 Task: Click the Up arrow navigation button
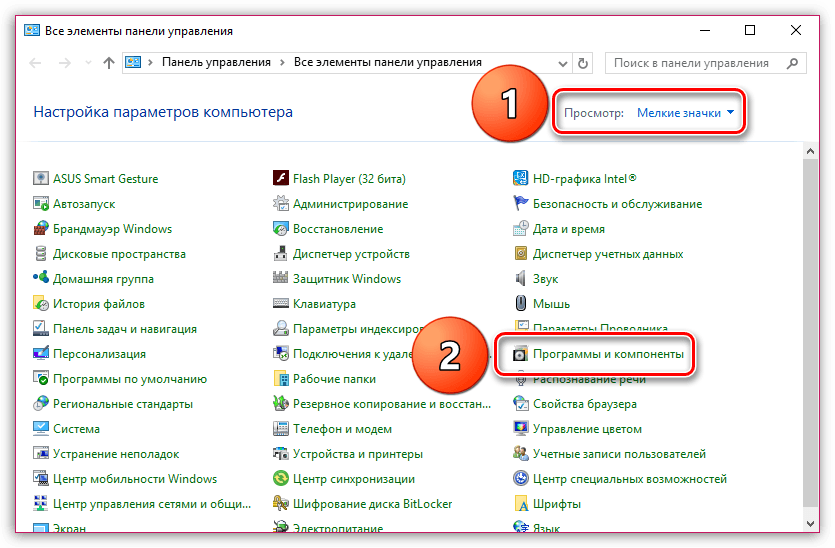click(x=108, y=63)
